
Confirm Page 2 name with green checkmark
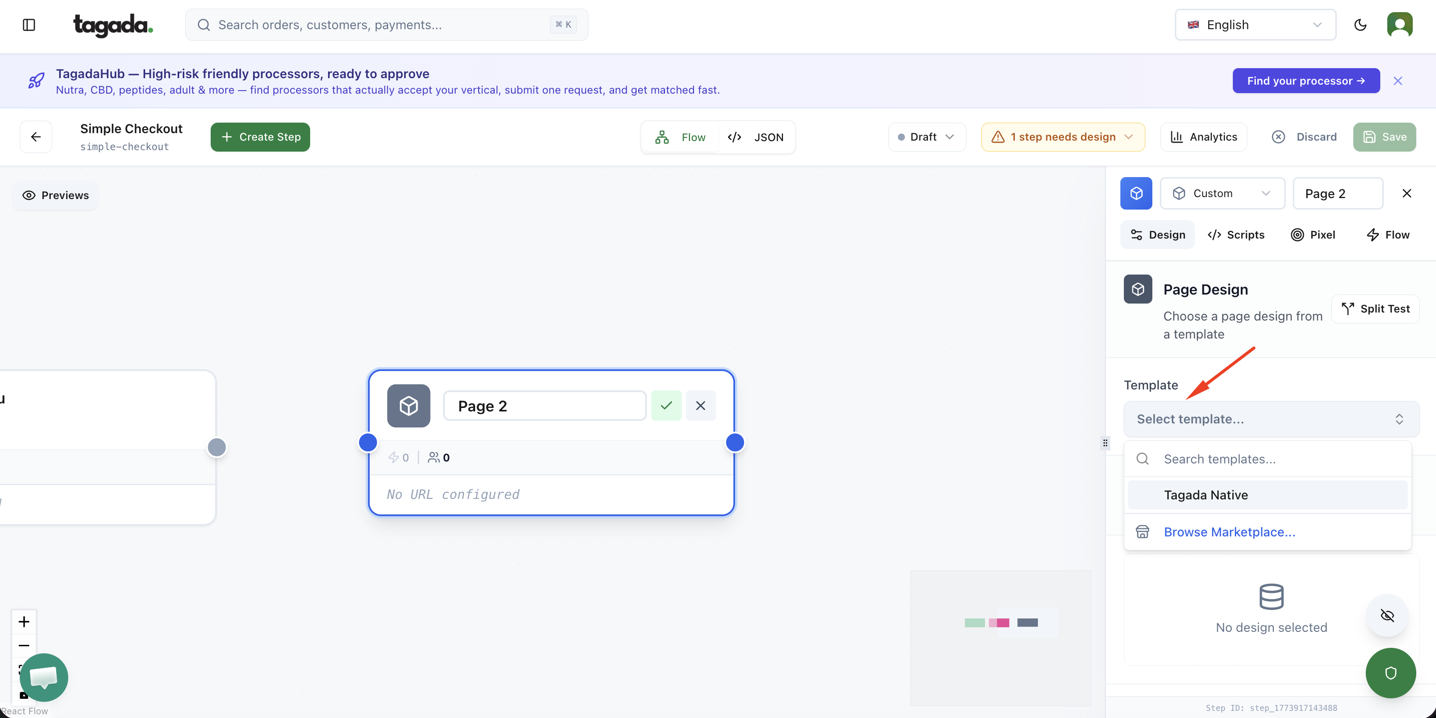(666, 406)
